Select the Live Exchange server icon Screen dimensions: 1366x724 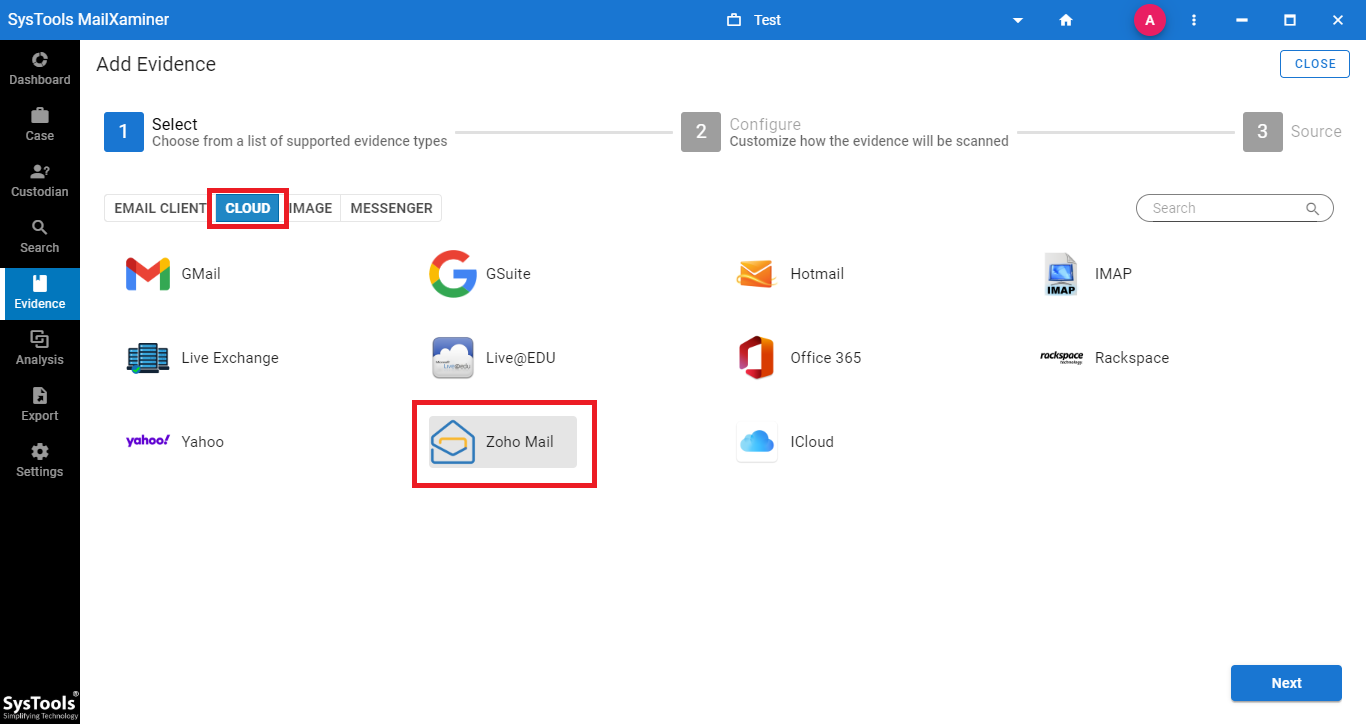click(x=148, y=358)
